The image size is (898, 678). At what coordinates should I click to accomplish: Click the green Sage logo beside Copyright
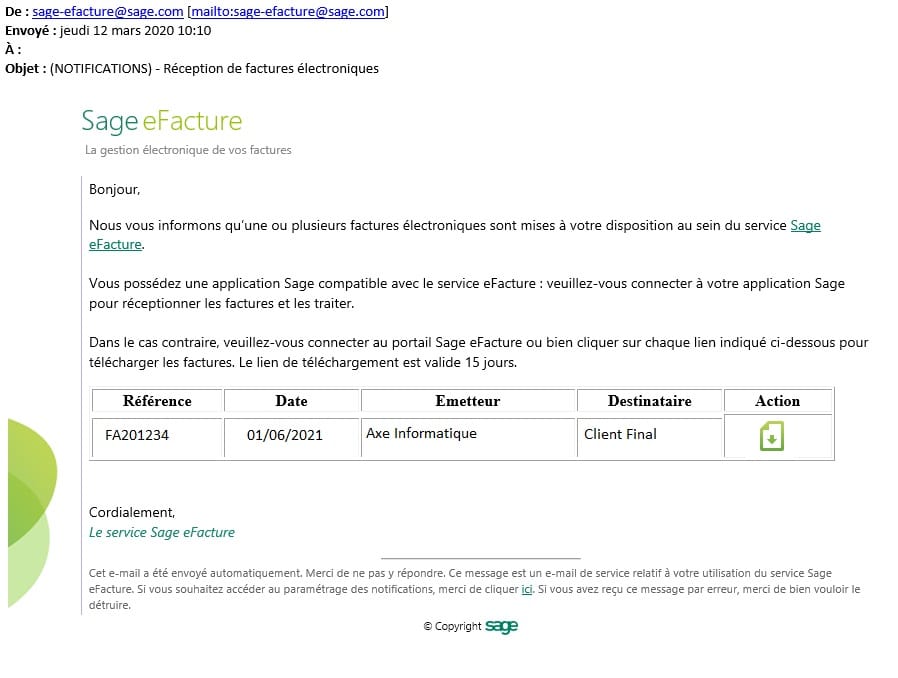tap(501, 627)
